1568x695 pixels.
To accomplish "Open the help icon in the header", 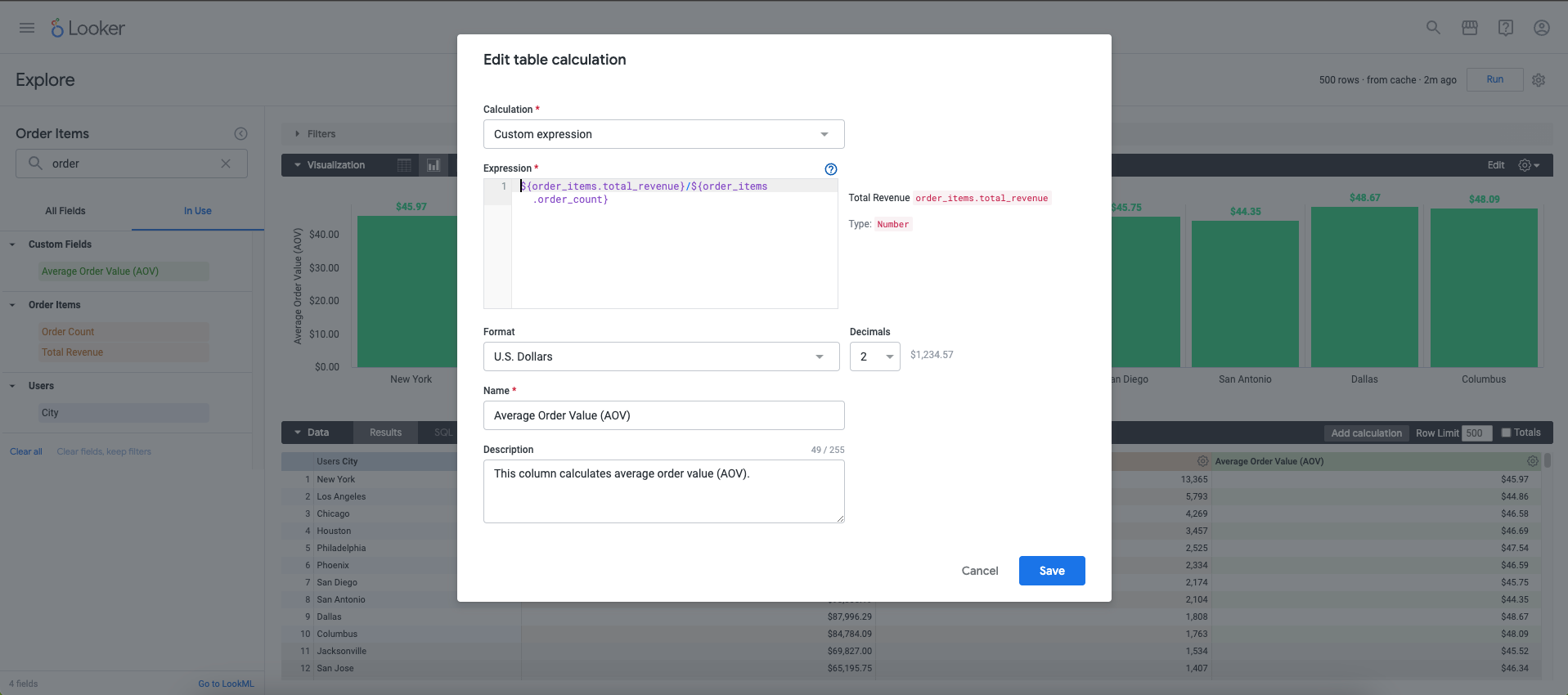I will pos(1506,28).
